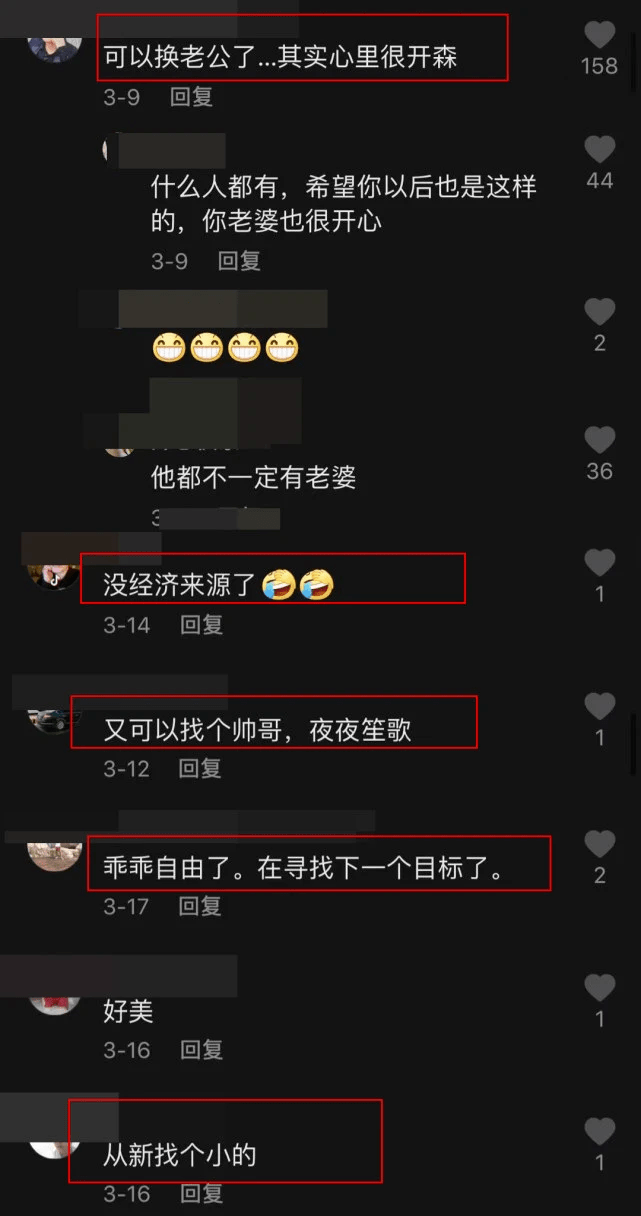Reply to the 从新找个小的 comment
Viewport: 641px width, 1216px height.
(x=201, y=1193)
